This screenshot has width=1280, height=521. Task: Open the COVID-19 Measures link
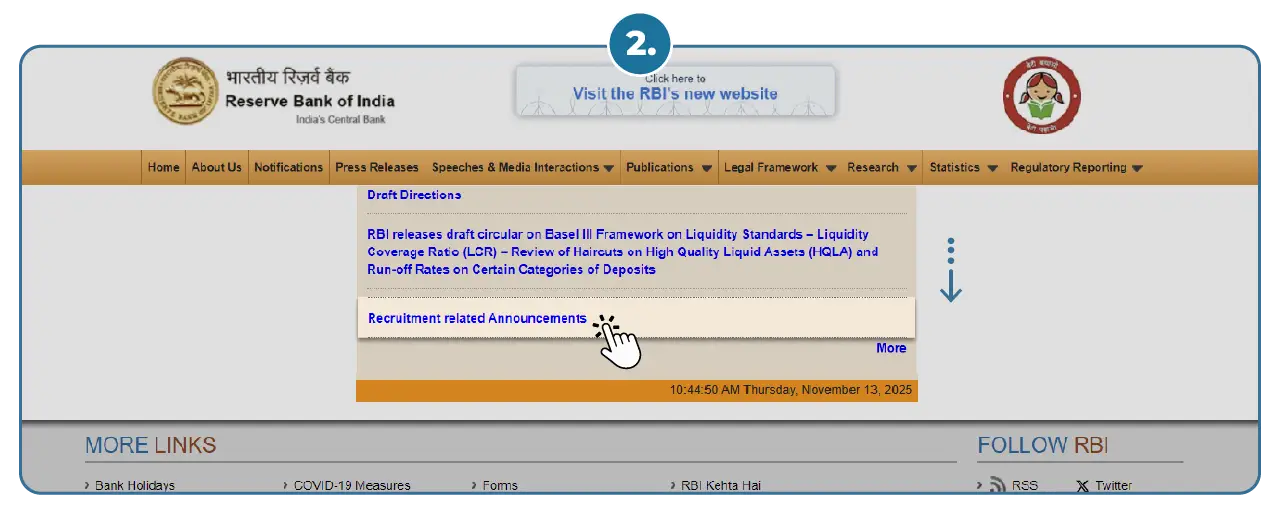352,486
